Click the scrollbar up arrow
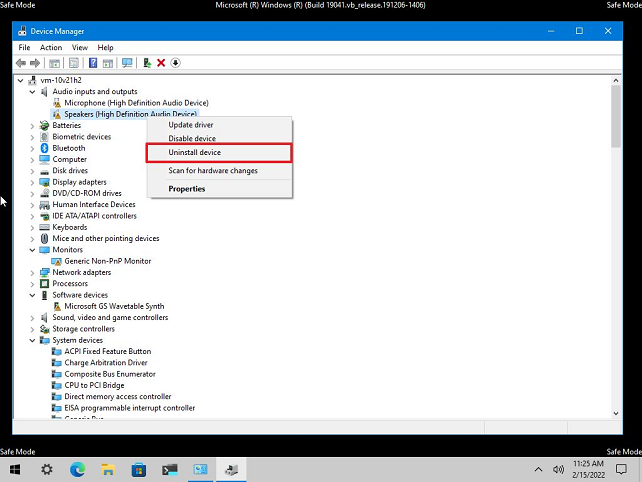The image size is (642, 482). click(x=616, y=81)
